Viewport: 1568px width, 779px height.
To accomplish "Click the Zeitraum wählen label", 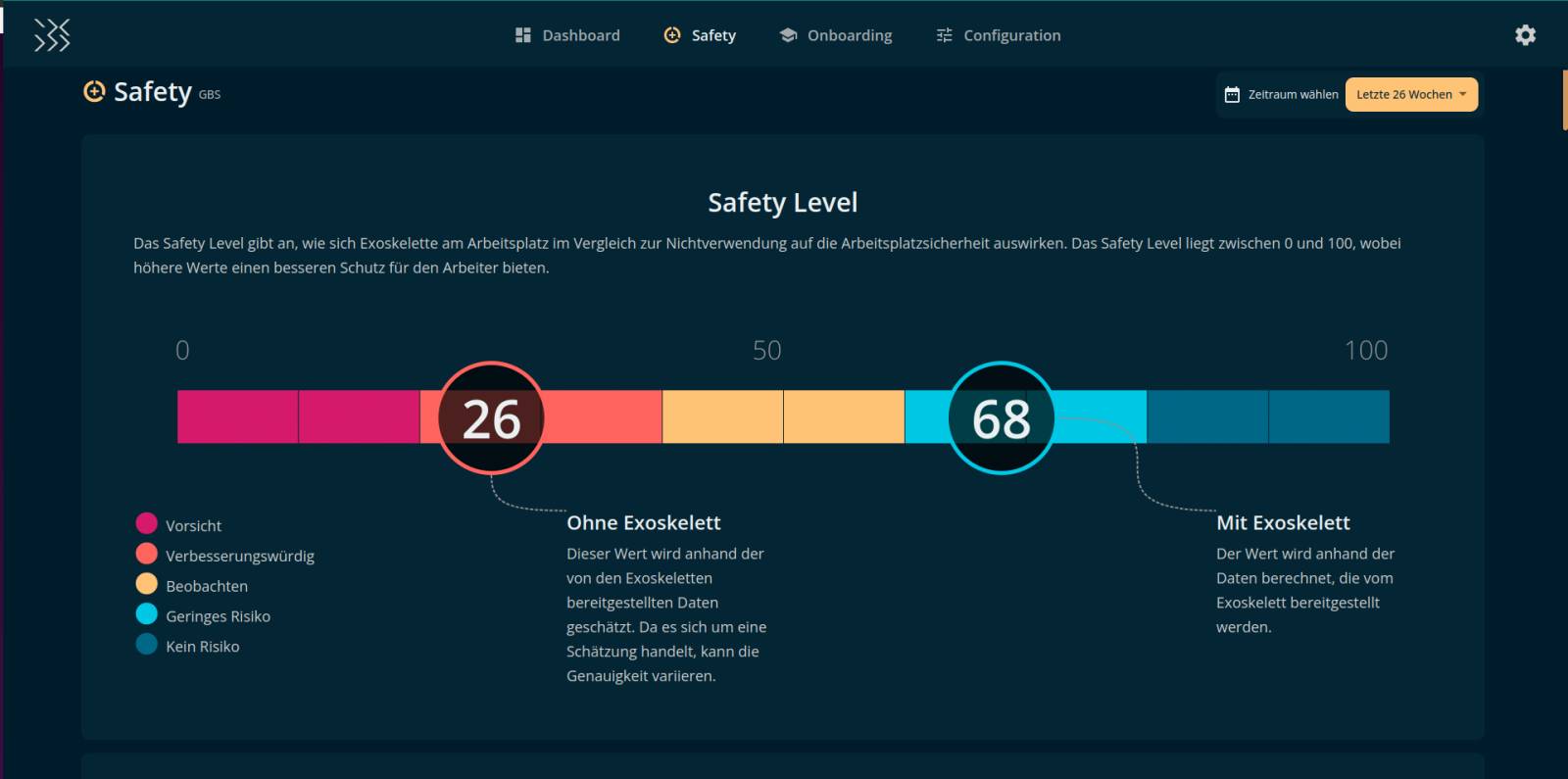I will [1293, 95].
